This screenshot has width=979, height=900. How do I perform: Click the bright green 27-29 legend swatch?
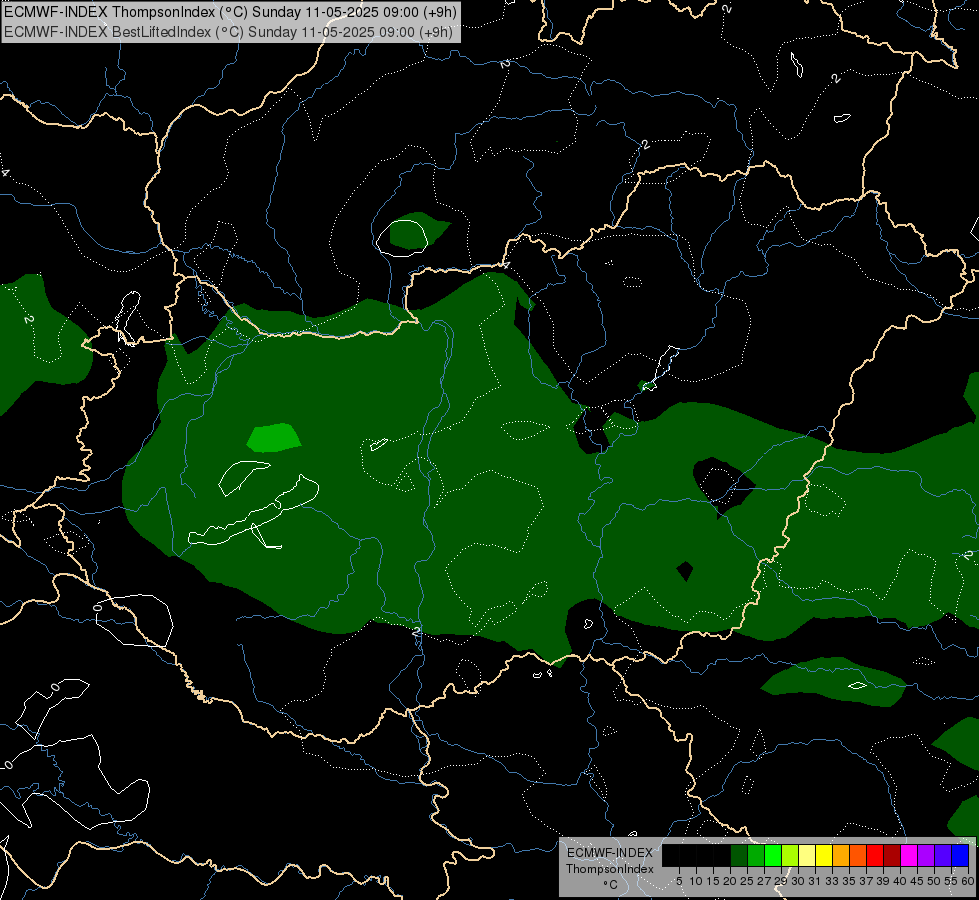[x=773, y=855]
